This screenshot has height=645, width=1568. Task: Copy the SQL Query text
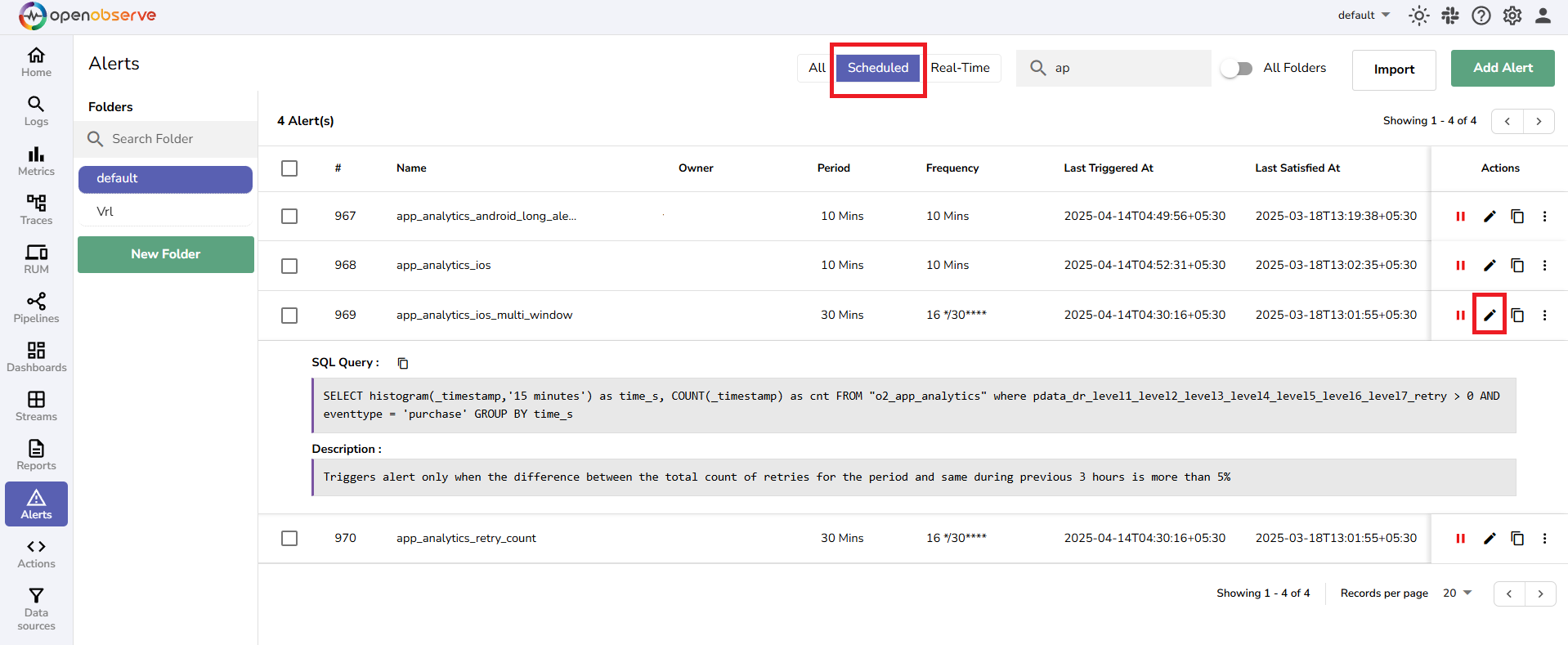403,363
